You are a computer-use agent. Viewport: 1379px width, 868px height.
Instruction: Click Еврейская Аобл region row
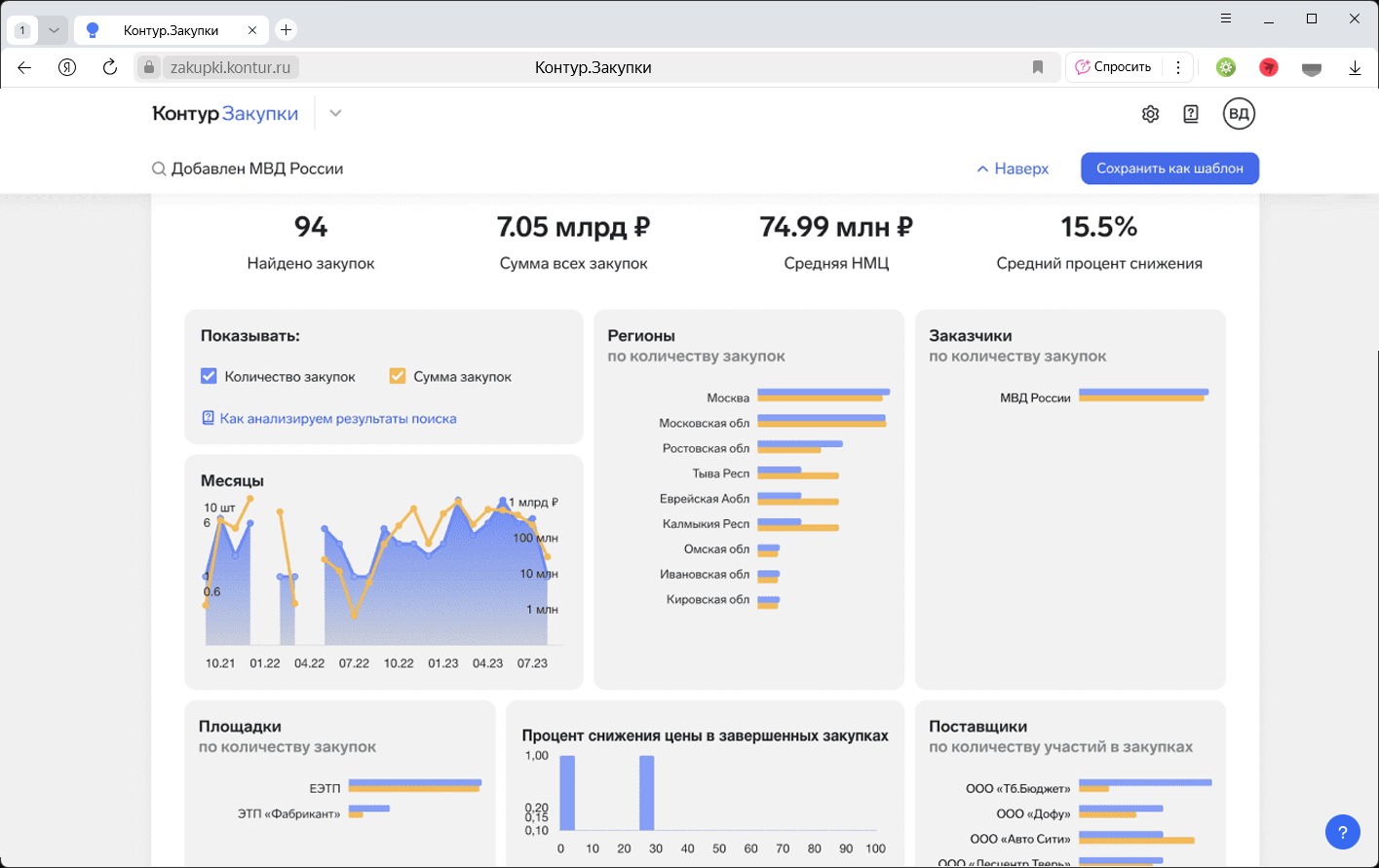749,499
